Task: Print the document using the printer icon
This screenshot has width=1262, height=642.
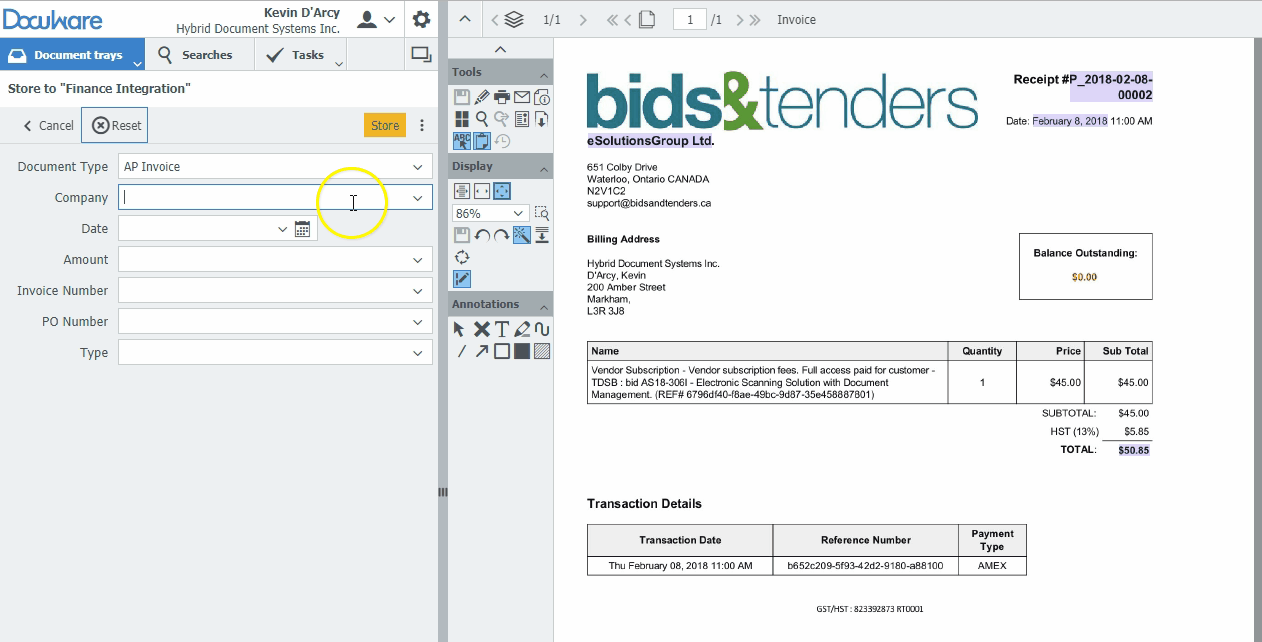Action: 502,97
